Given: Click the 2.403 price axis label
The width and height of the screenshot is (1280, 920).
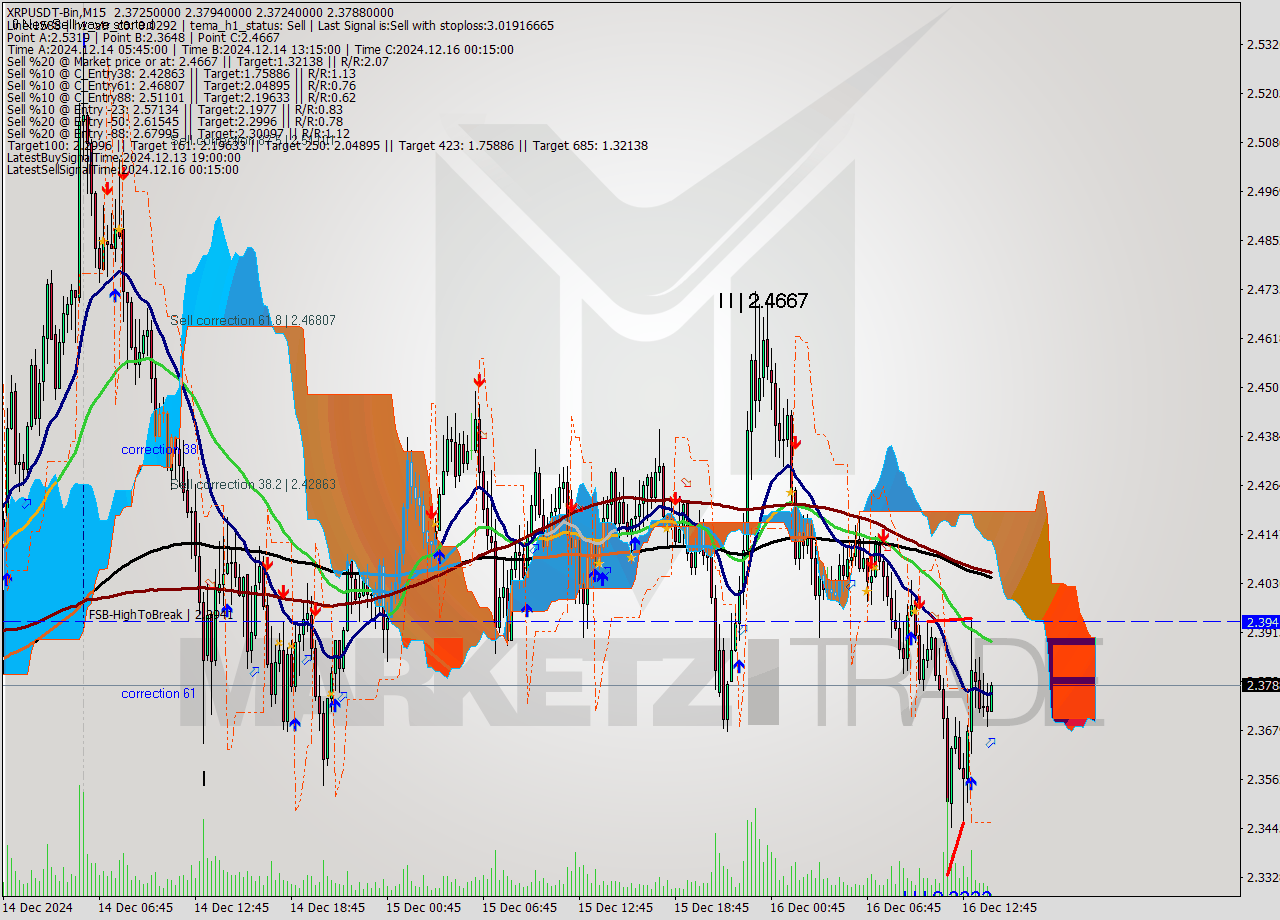Looking at the screenshot, I should (1262, 583).
